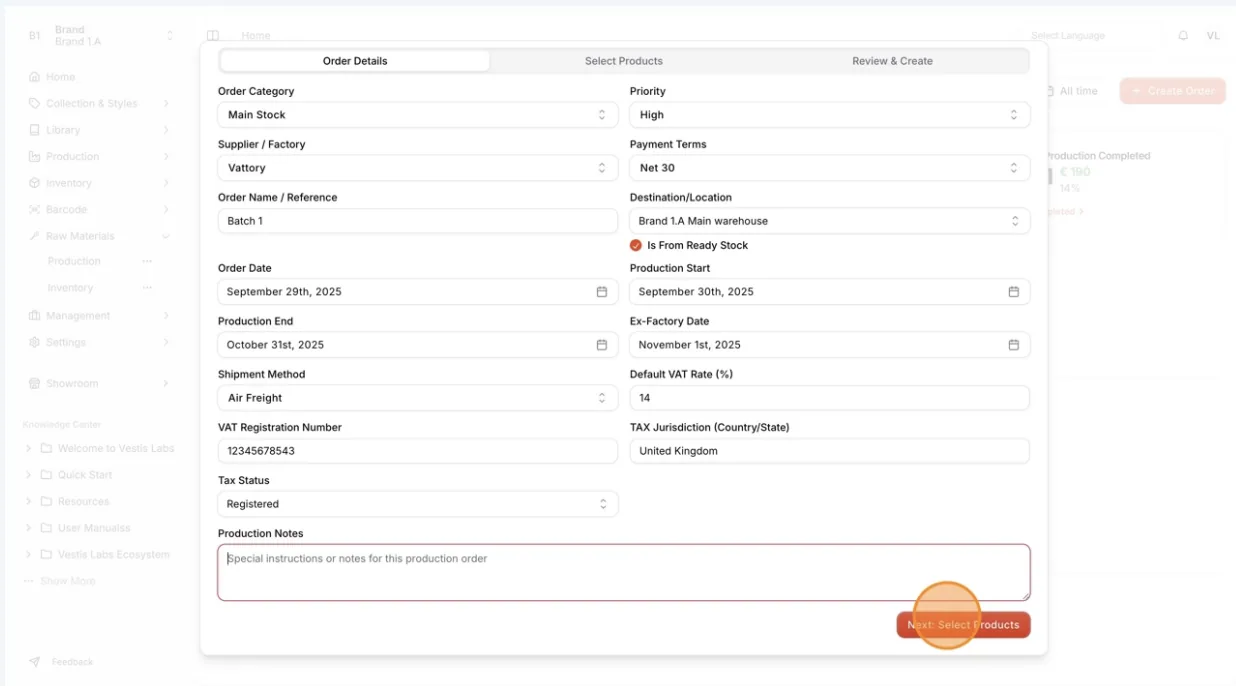Open the Supplier / Factory dropdown
This screenshot has height=686, width=1236.
[418, 168]
